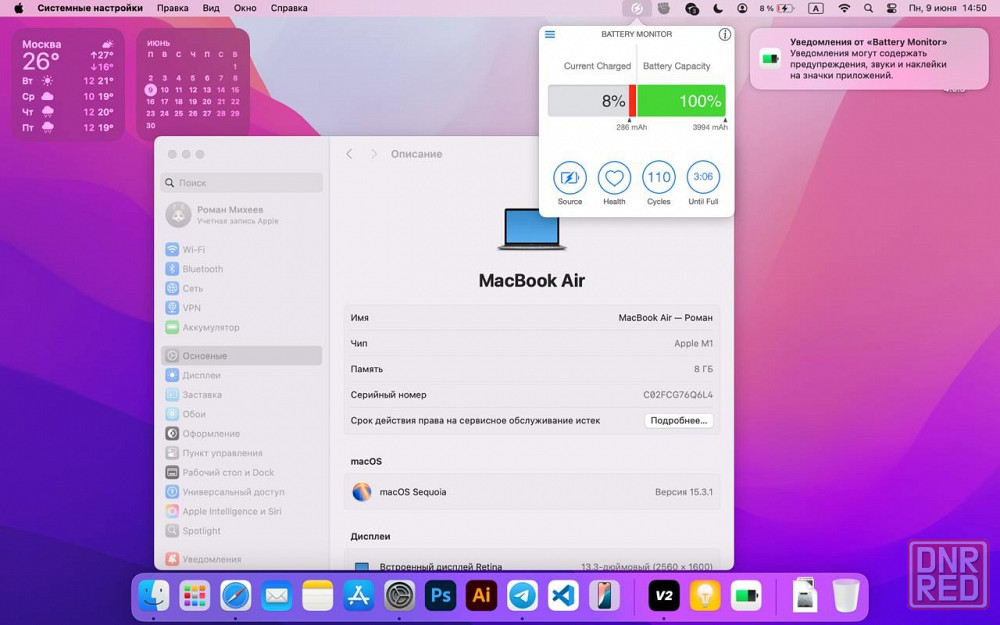Click the Поиск search field
Viewport: 1000px width, 625px height.
click(x=242, y=182)
